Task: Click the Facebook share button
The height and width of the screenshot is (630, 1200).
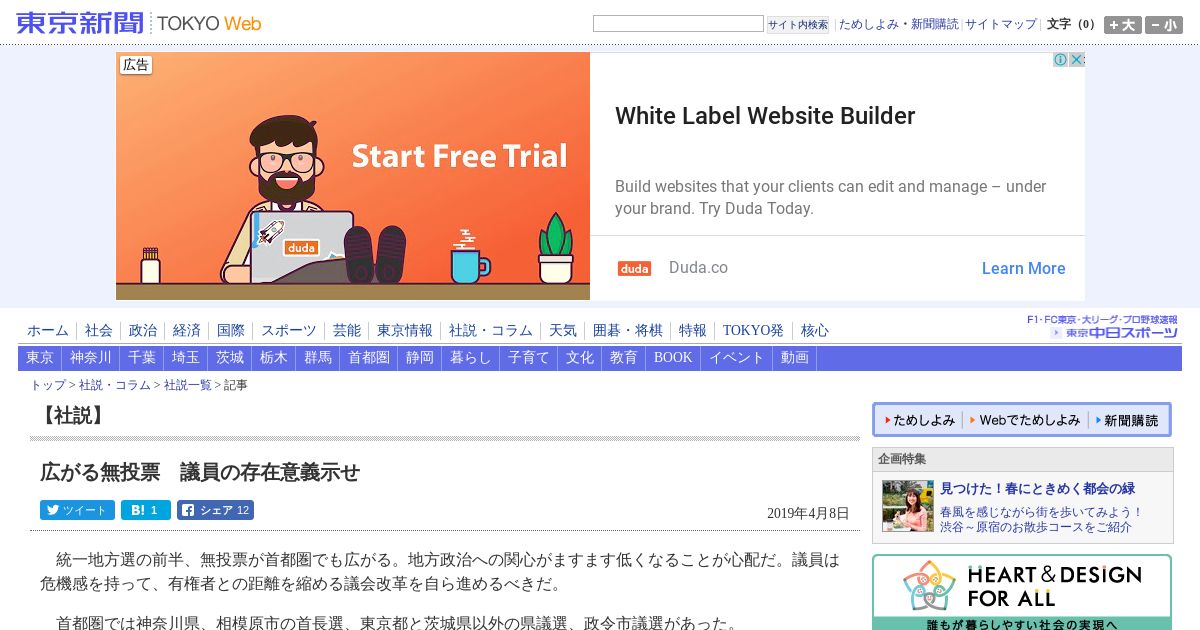Action: (215, 510)
